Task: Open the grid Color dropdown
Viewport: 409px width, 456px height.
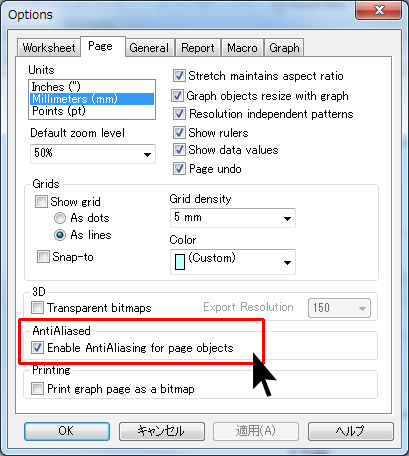Action: point(233,262)
